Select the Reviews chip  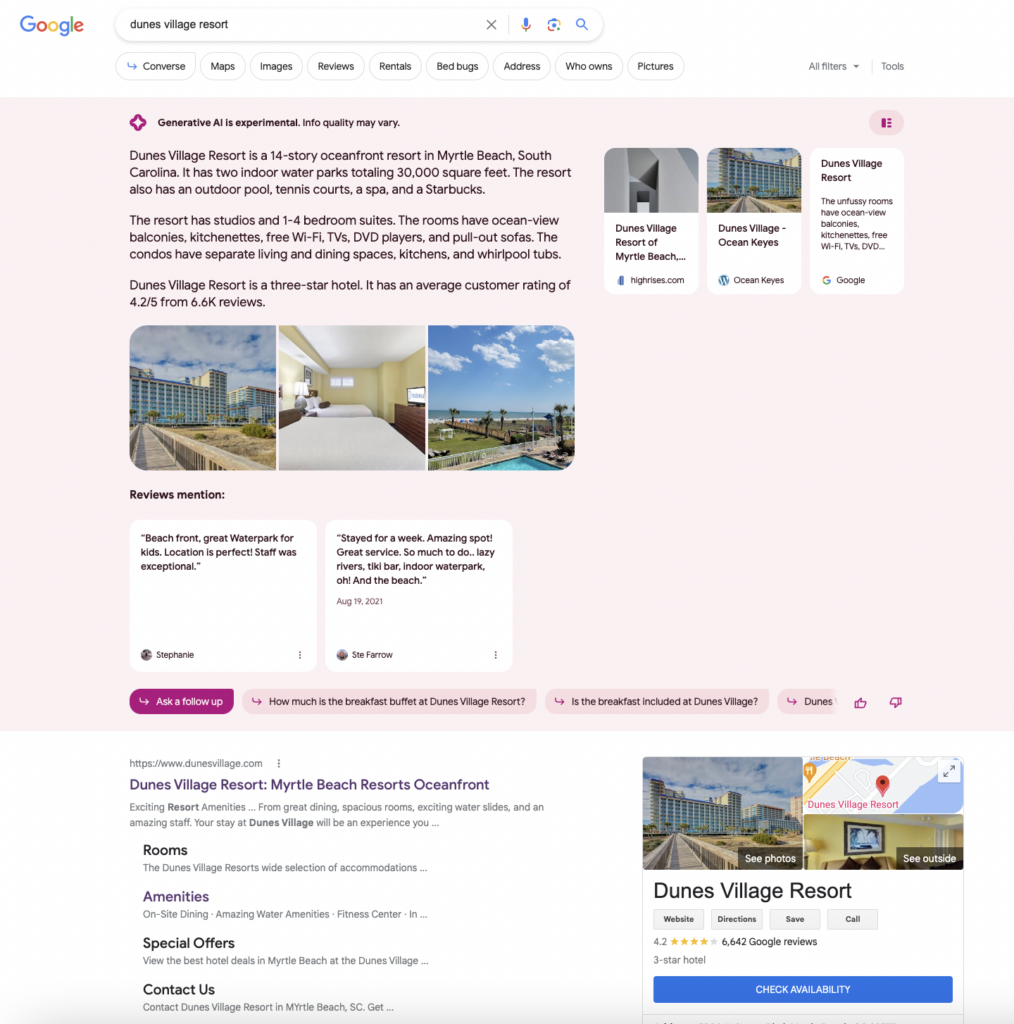click(336, 67)
